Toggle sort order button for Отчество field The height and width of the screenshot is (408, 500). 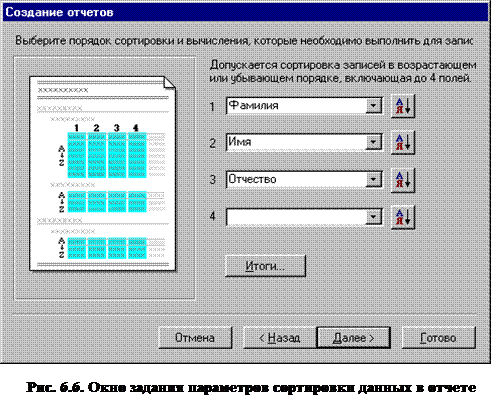coord(403,180)
